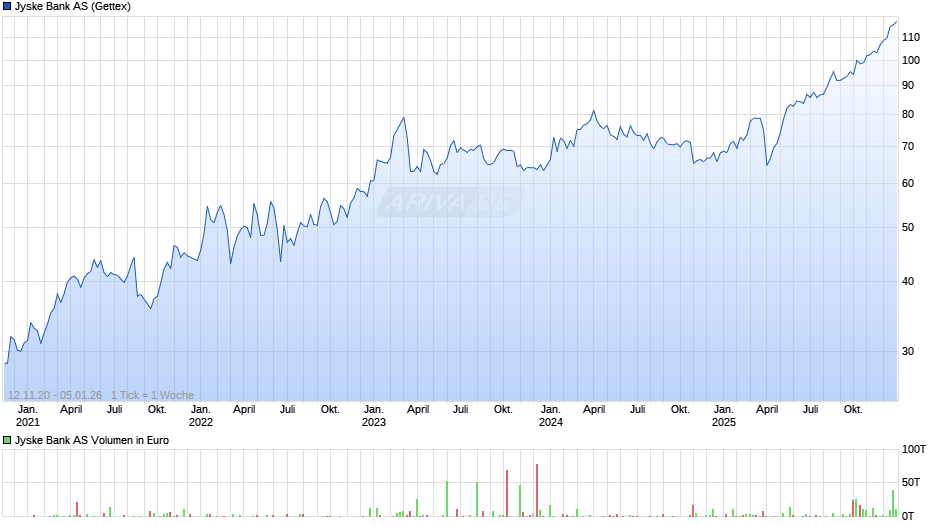
Task: Click the green volume legend square
Action: [7, 440]
